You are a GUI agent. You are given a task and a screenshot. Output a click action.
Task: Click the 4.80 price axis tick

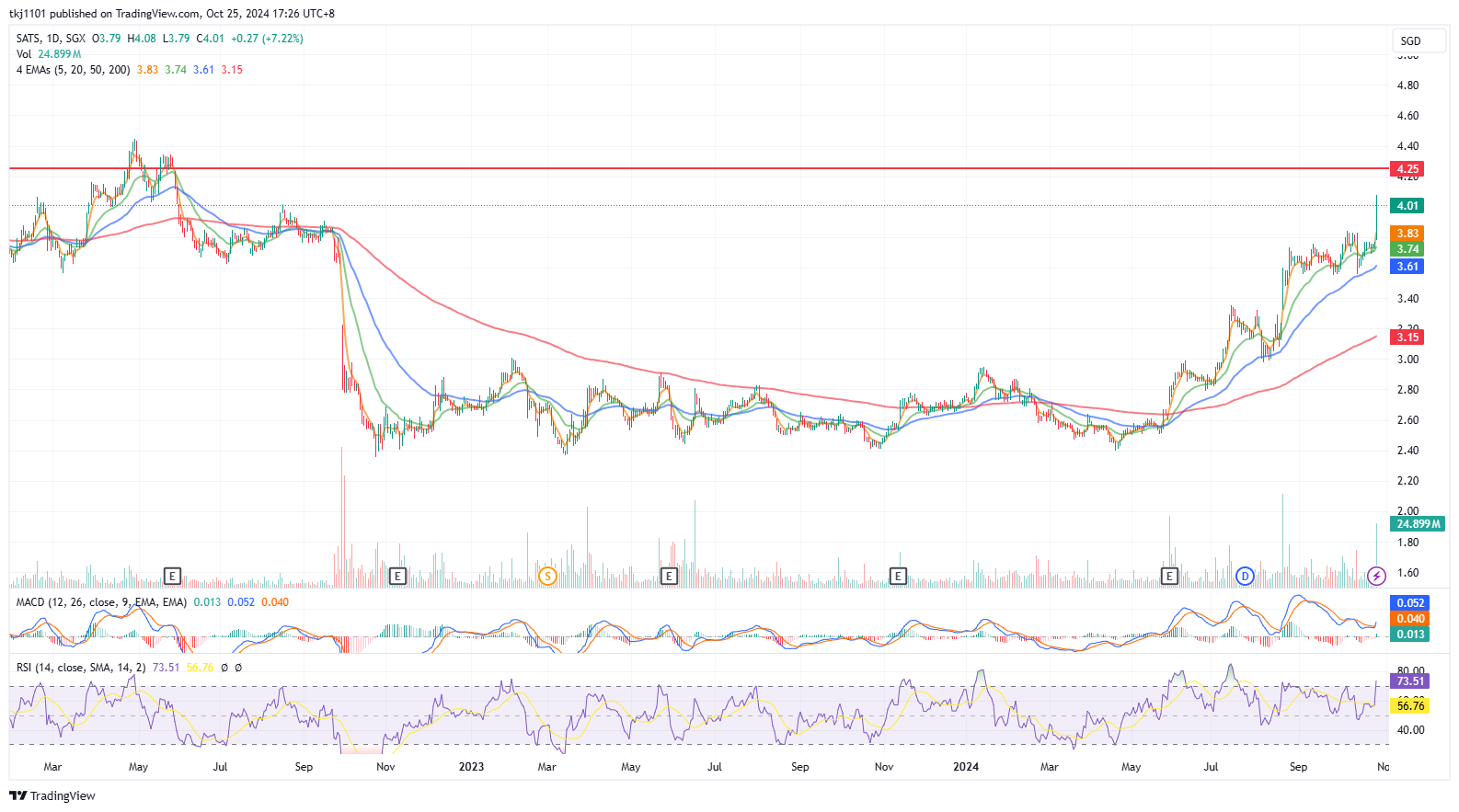1407,86
